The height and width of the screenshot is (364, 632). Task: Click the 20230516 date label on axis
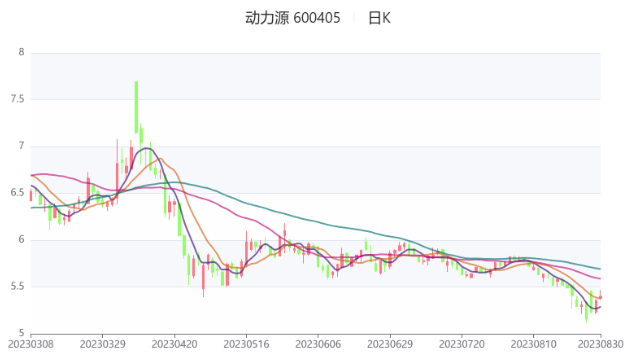246,345
